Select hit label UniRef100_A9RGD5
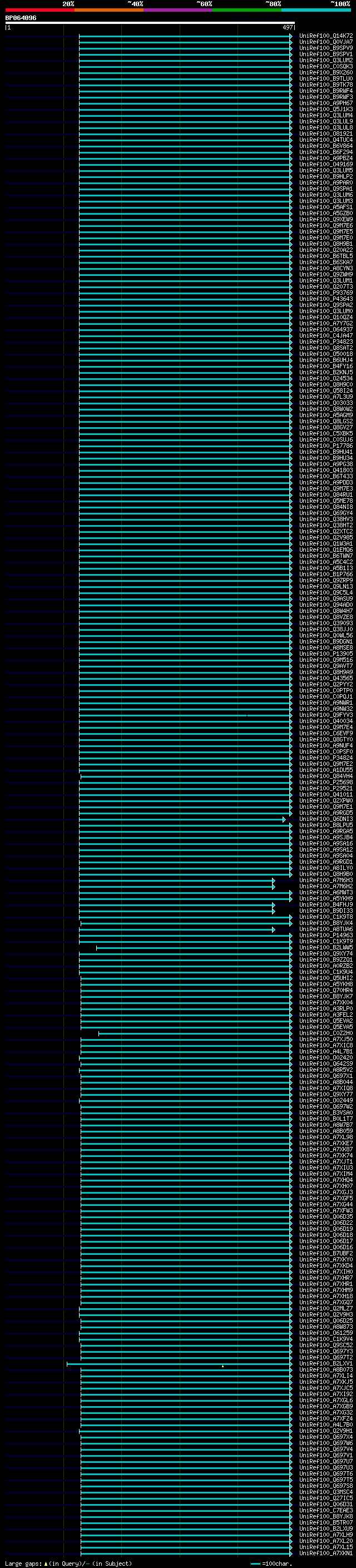This screenshot has height=1568, width=356. (x=326, y=813)
